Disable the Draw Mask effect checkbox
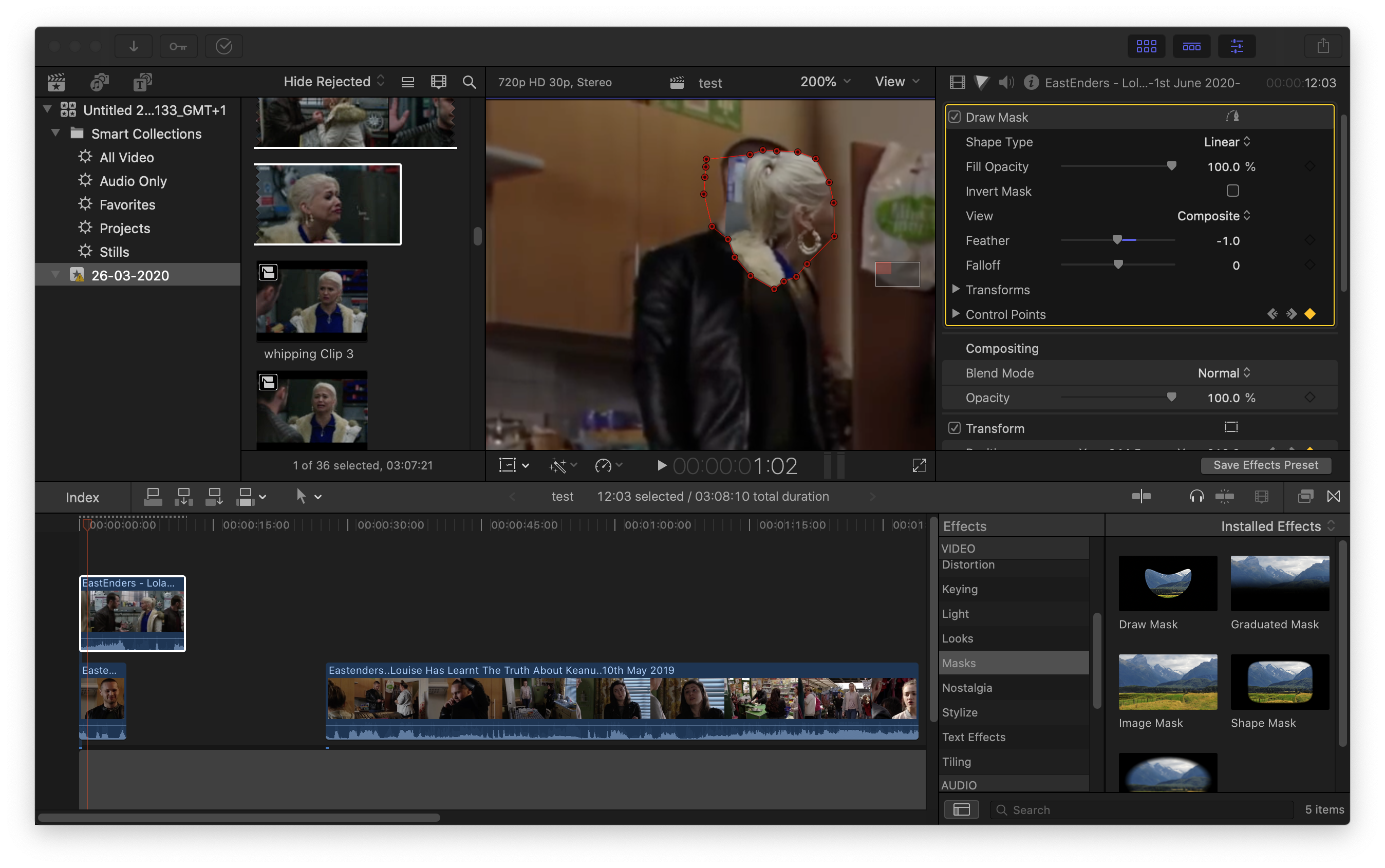 [954, 117]
